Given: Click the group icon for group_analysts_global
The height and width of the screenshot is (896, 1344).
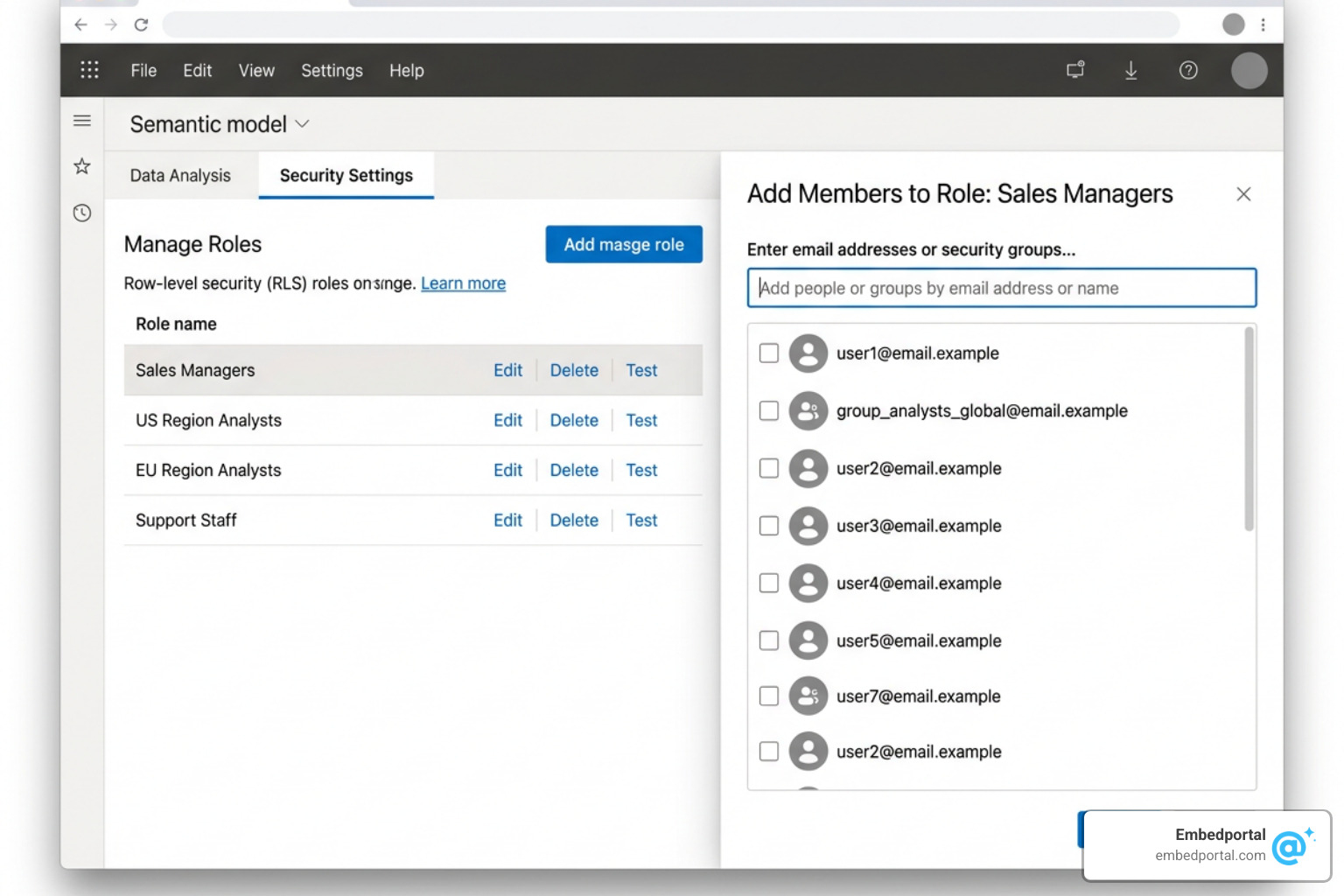Looking at the screenshot, I should [x=808, y=410].
